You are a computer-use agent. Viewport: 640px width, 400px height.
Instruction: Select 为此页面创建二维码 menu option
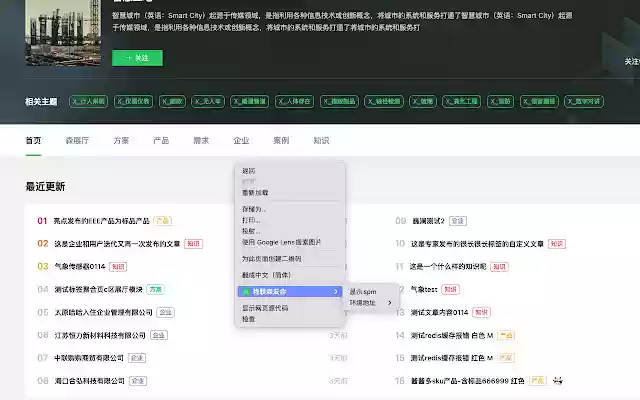(271, 258)
